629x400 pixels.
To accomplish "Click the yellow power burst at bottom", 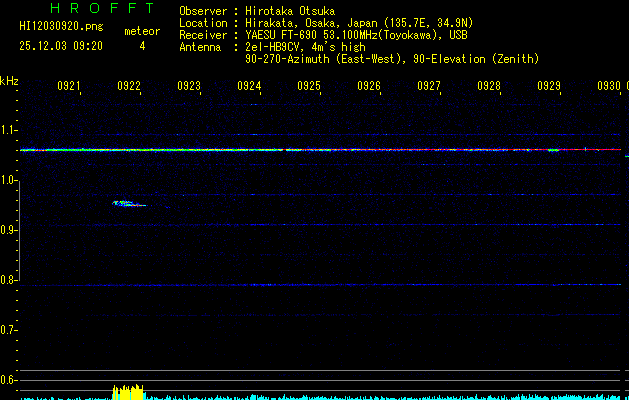I will point(128,391).
